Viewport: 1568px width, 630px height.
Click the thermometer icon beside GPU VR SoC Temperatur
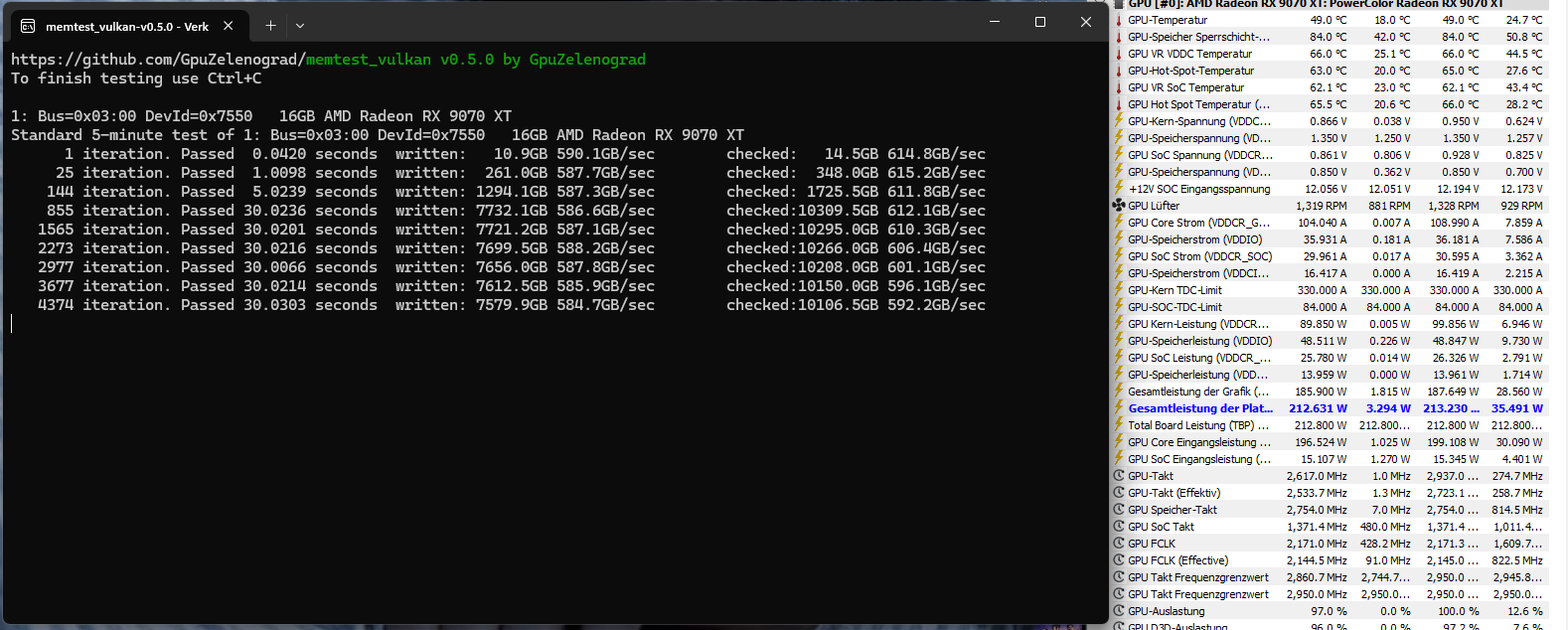click(x=1119, y=87)
